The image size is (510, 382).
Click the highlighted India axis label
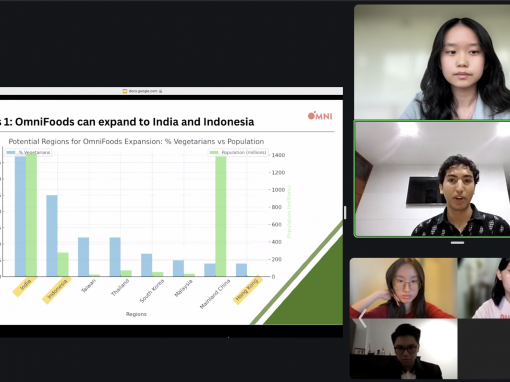[x=25, y=286]
